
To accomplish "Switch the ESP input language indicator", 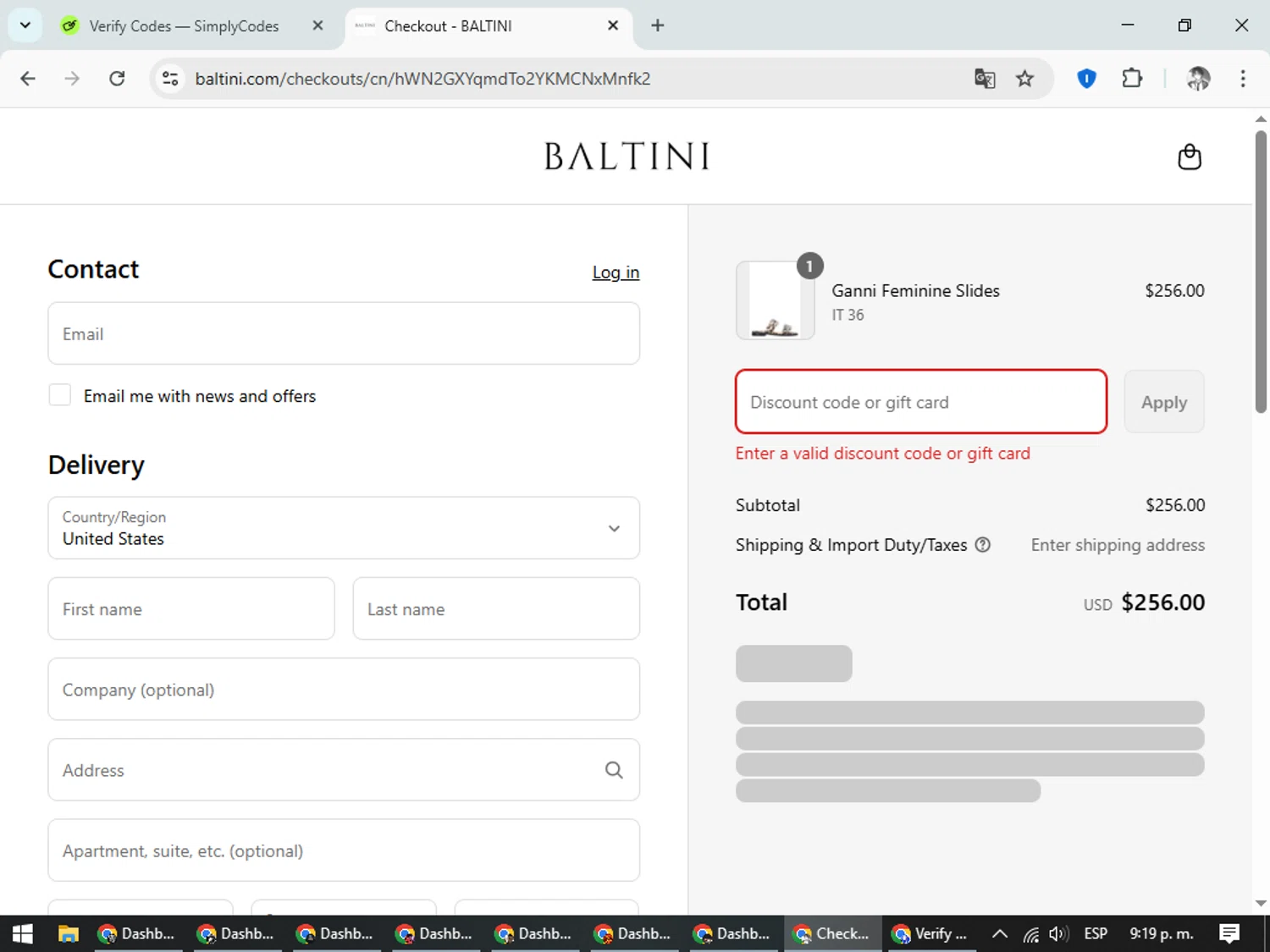I will point(1096,933).
